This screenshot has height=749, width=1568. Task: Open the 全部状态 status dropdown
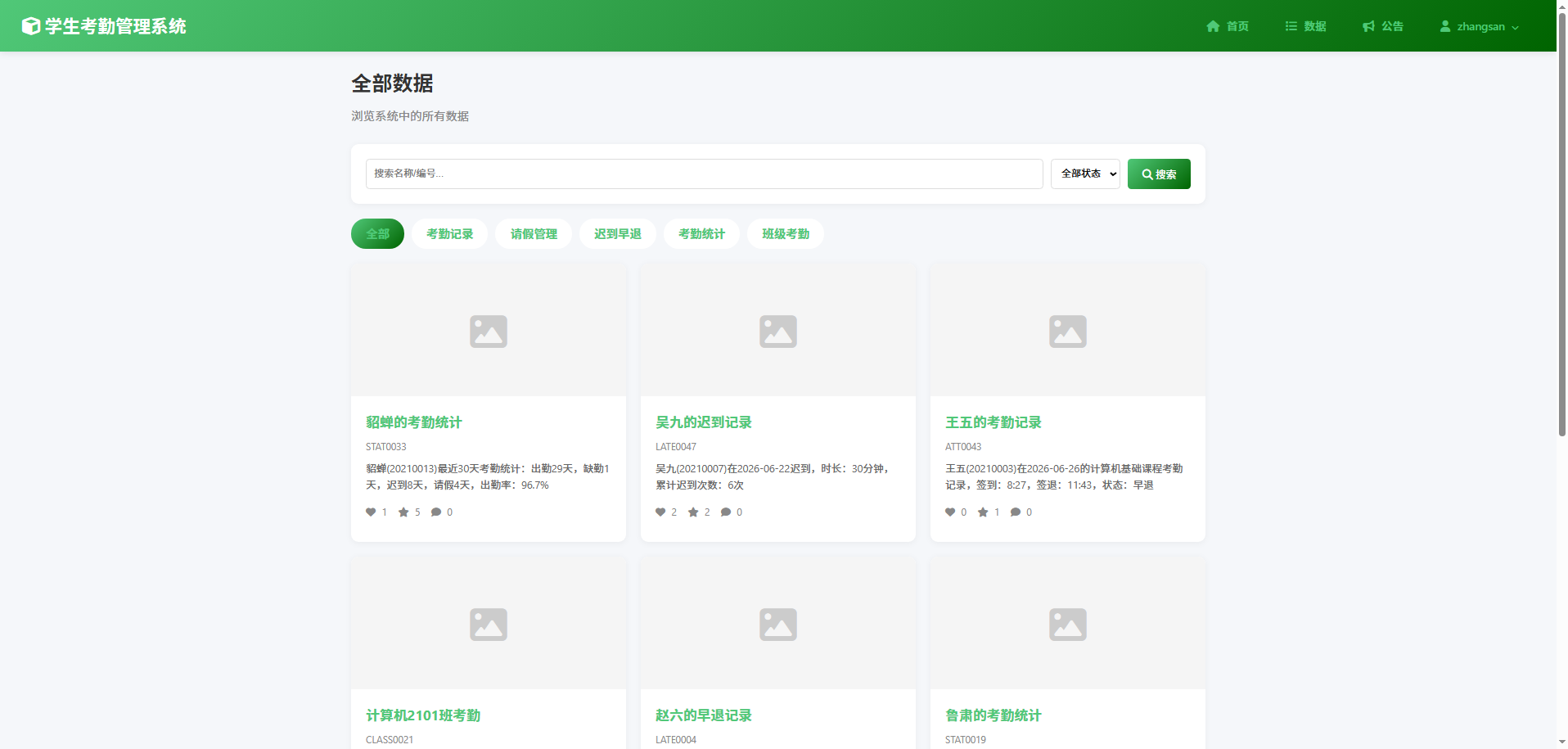point(1085,174)
